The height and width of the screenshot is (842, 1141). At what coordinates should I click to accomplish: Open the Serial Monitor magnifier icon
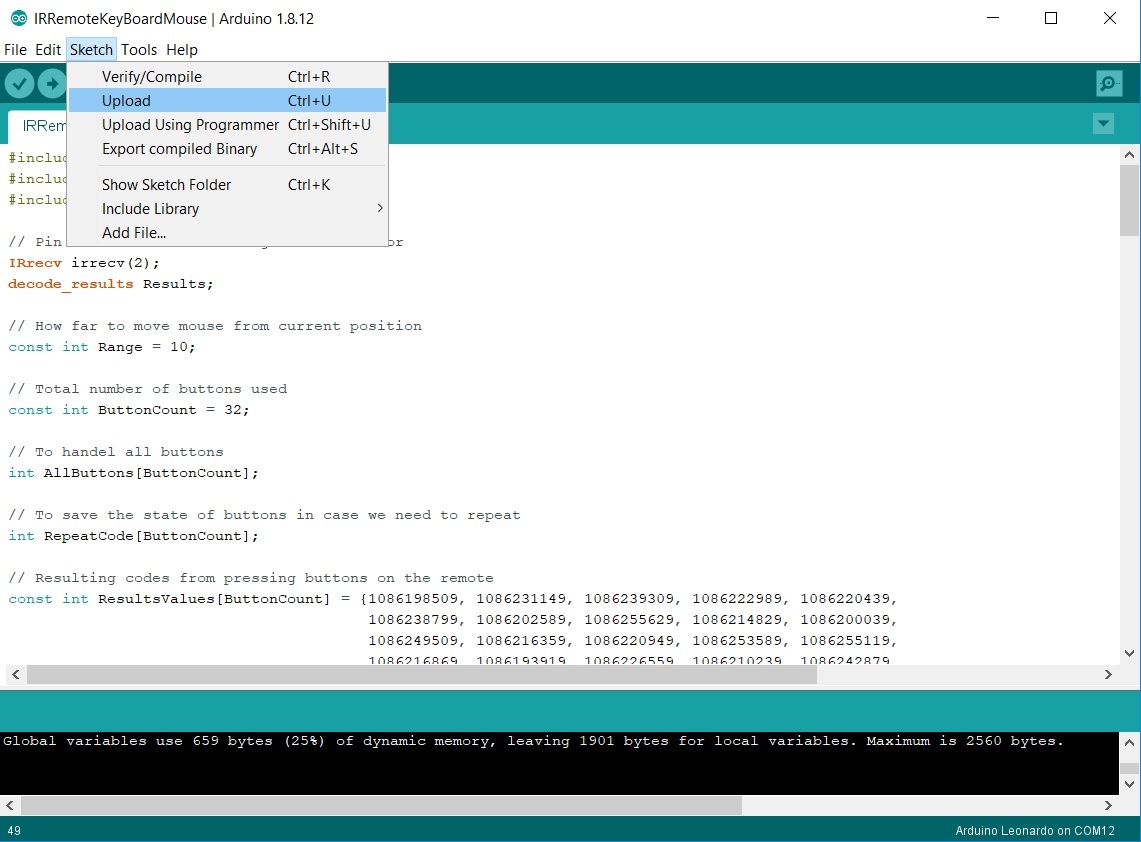click(1108, 84)
